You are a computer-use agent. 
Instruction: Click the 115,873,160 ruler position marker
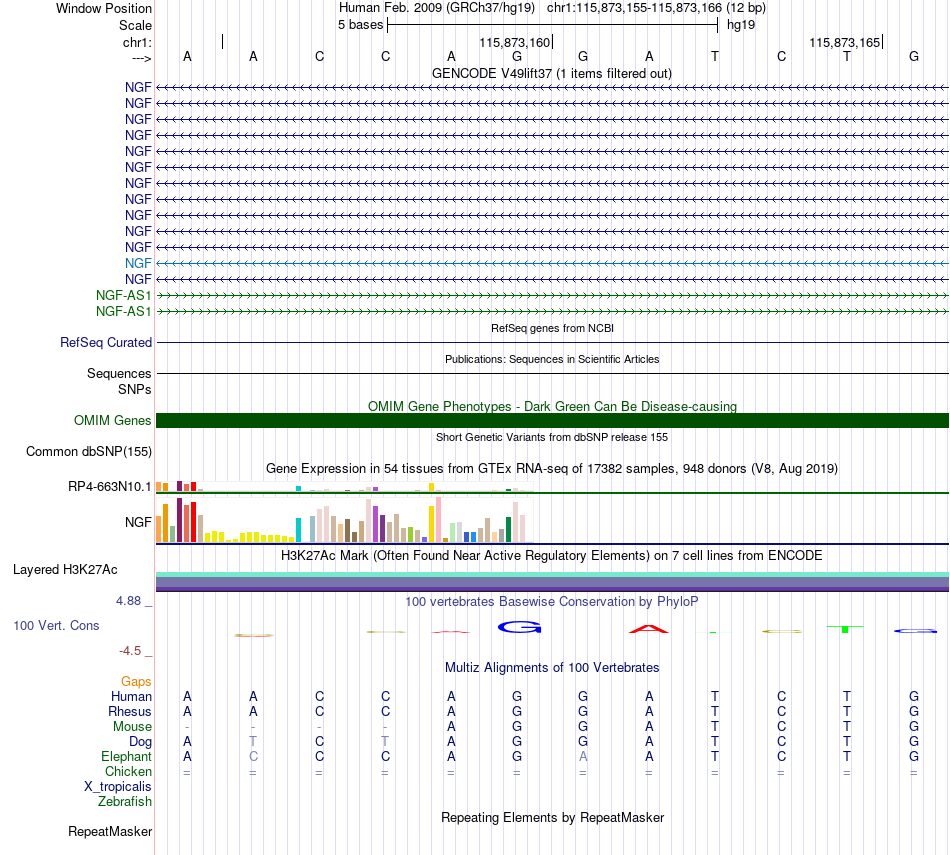tap(516, 42)
